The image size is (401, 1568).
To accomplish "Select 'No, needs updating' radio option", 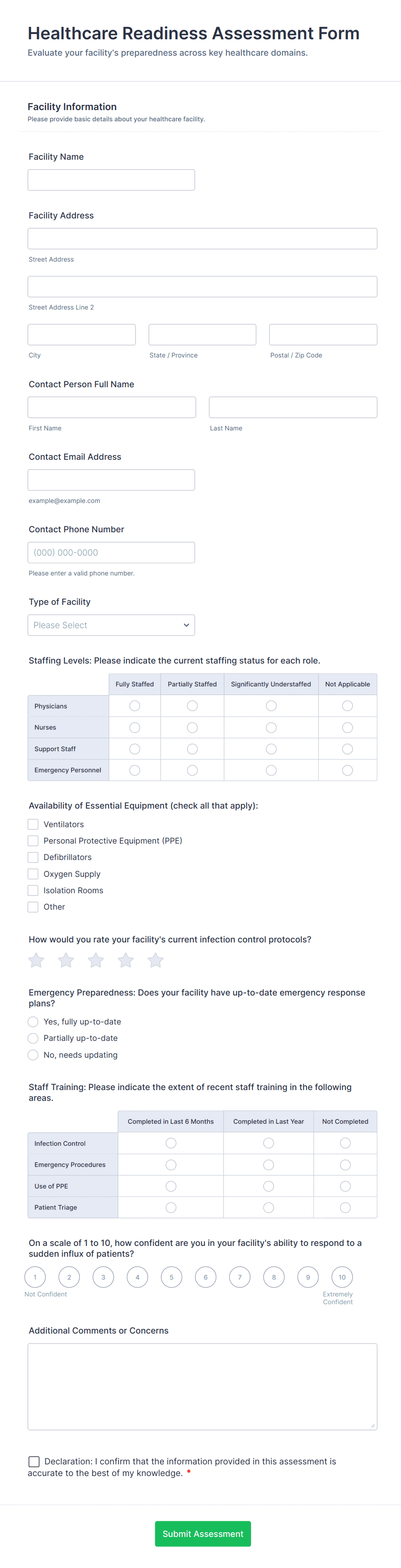I will [x=34, y=1055].
